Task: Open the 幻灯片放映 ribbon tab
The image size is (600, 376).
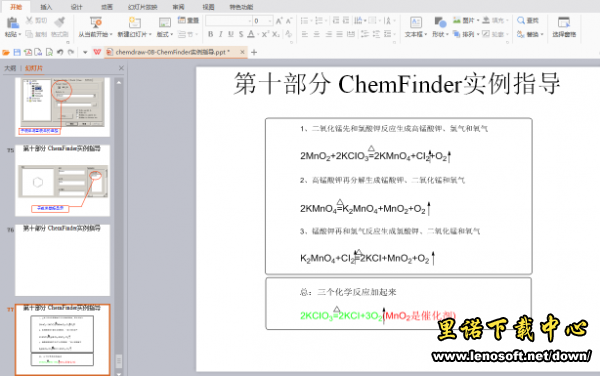Action: point(142,7)
